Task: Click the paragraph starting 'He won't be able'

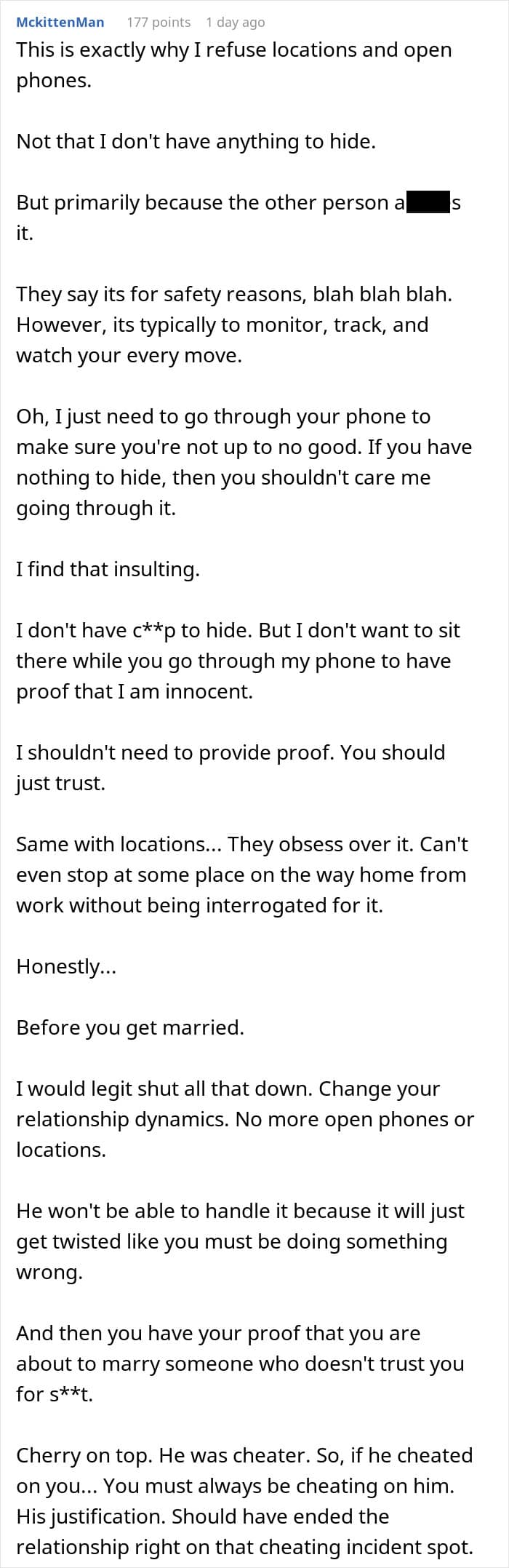Action: click(241, 1241)
